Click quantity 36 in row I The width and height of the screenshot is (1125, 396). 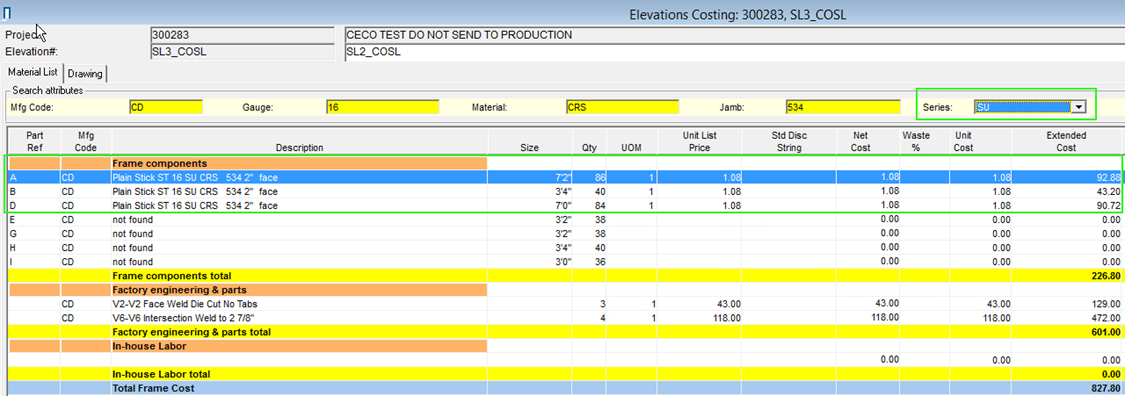tap(589, 261)
